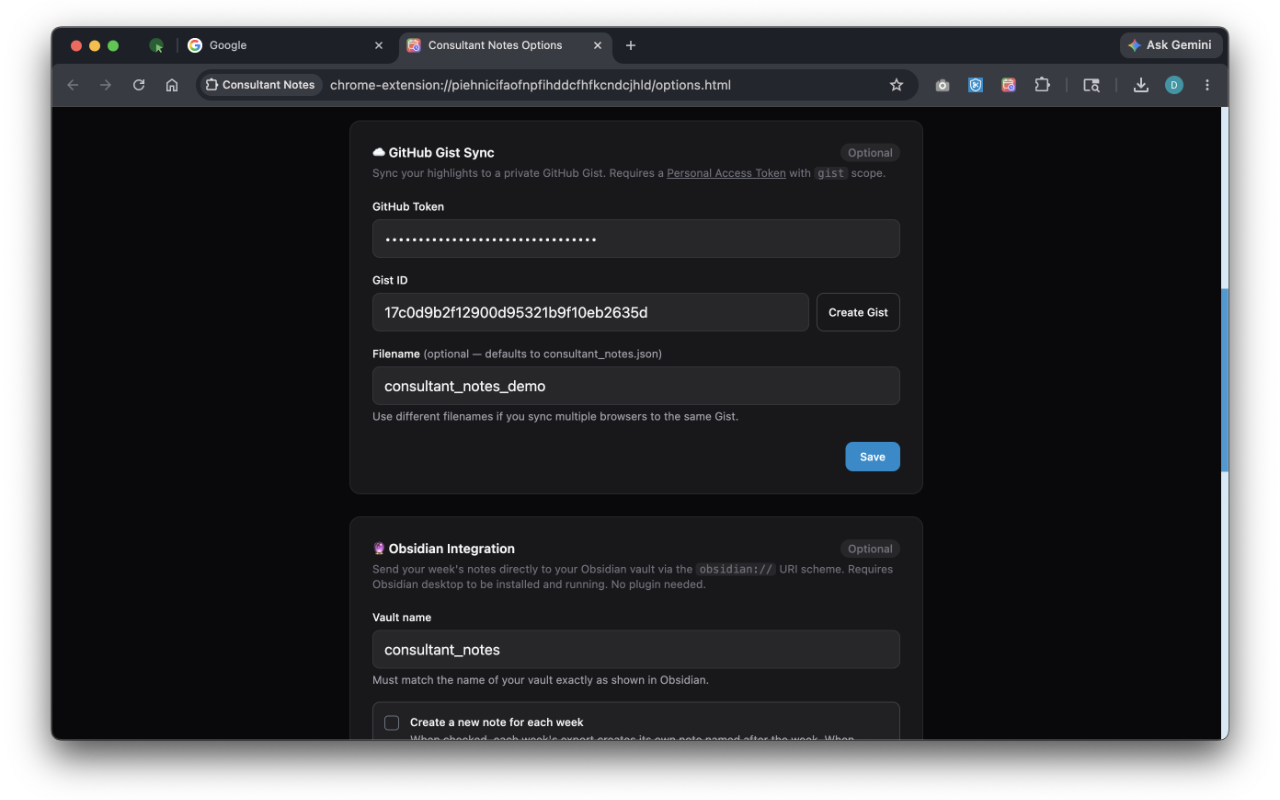Click the Gist ID input field

[590, 312]
